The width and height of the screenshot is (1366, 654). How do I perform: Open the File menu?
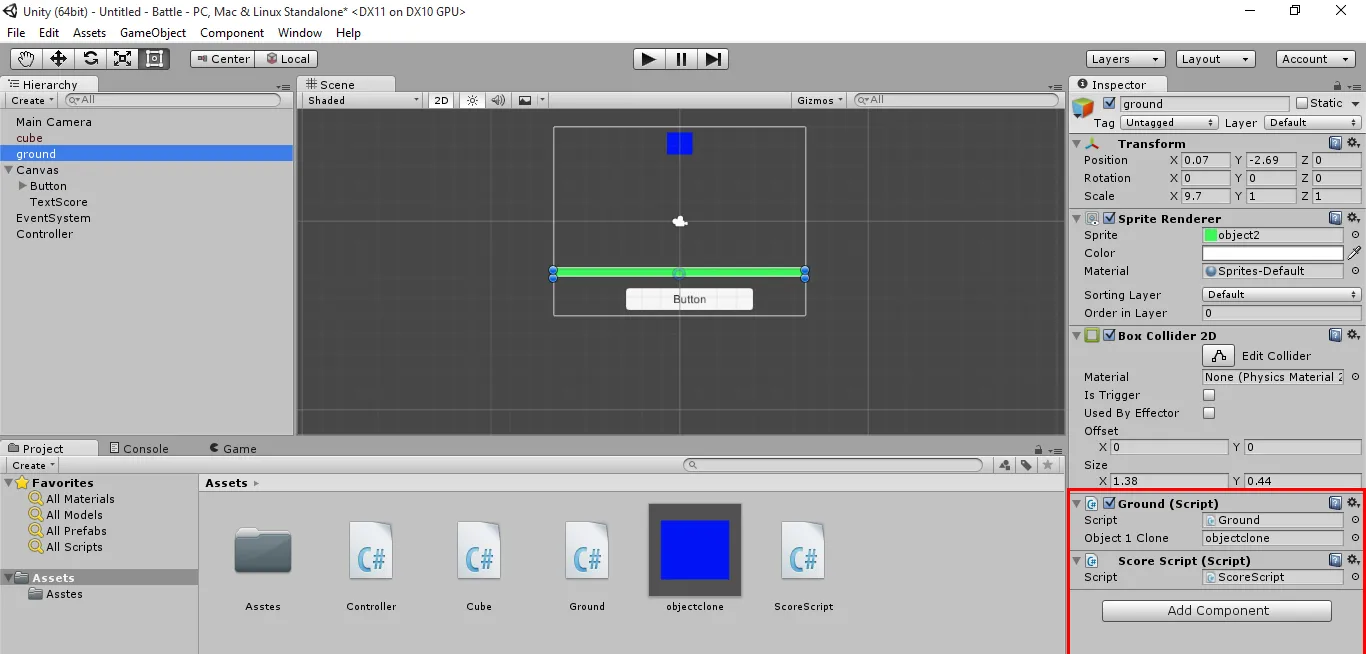pos(16,33)
